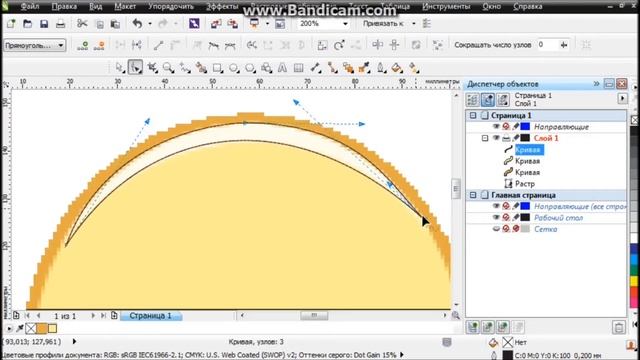640x360 pixels.
Task: Click the Delete nodes icon
Action: coord(99,45)
